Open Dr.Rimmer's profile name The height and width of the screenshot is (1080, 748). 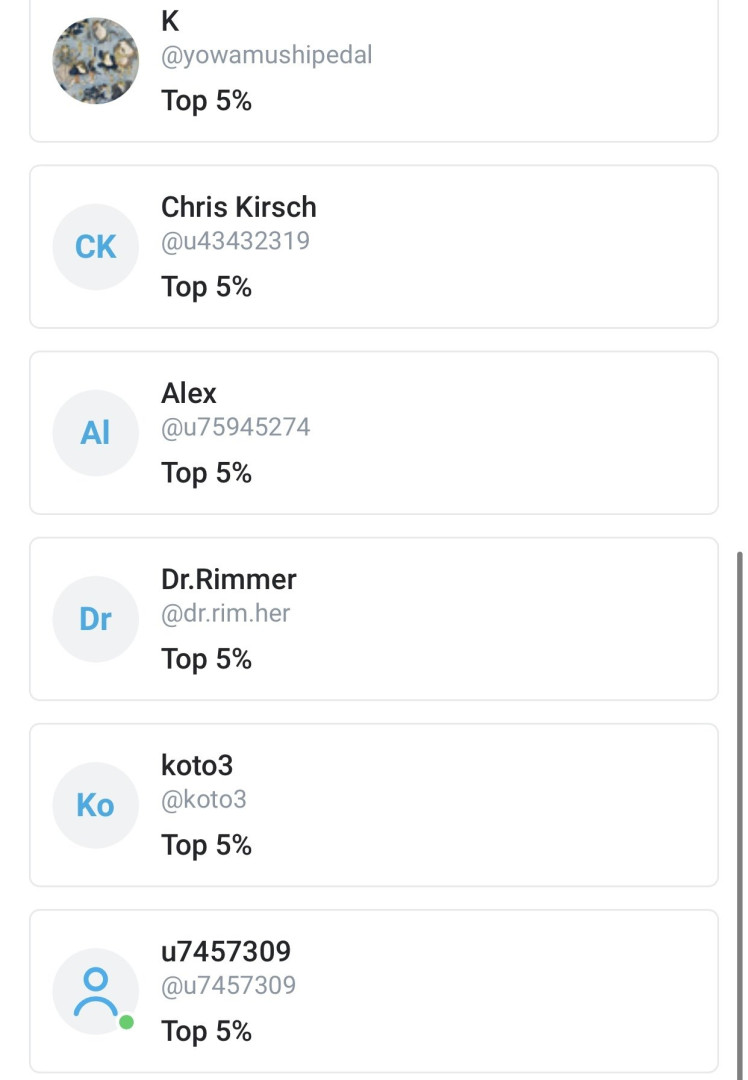229,579
